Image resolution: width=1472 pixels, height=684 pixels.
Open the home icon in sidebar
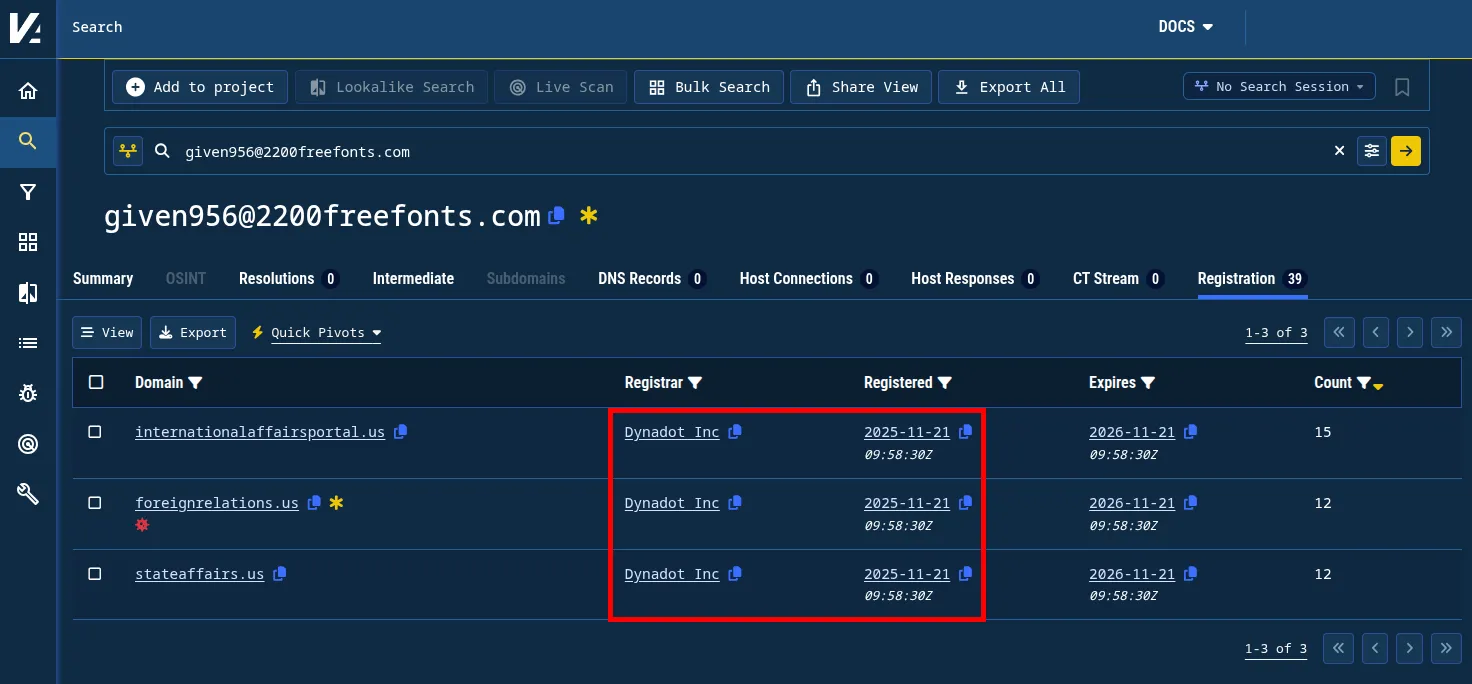pos(28,91)
